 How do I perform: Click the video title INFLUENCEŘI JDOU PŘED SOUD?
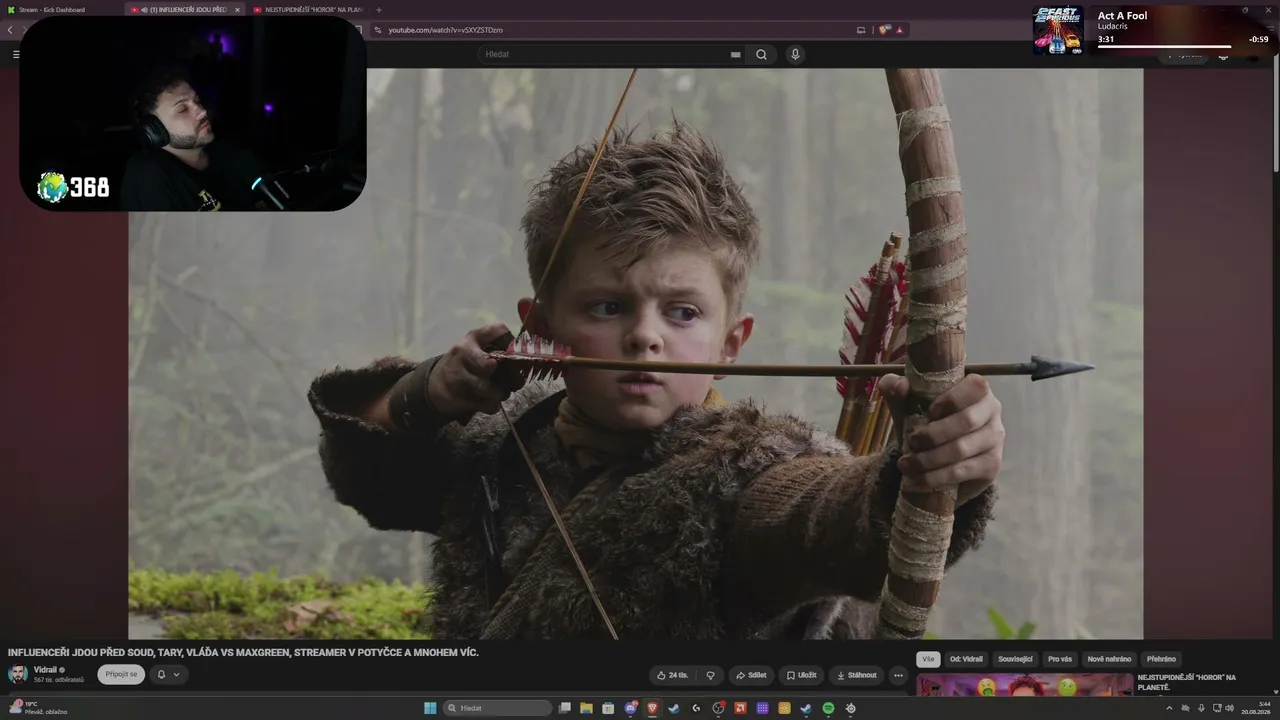[x=243, y=652]
